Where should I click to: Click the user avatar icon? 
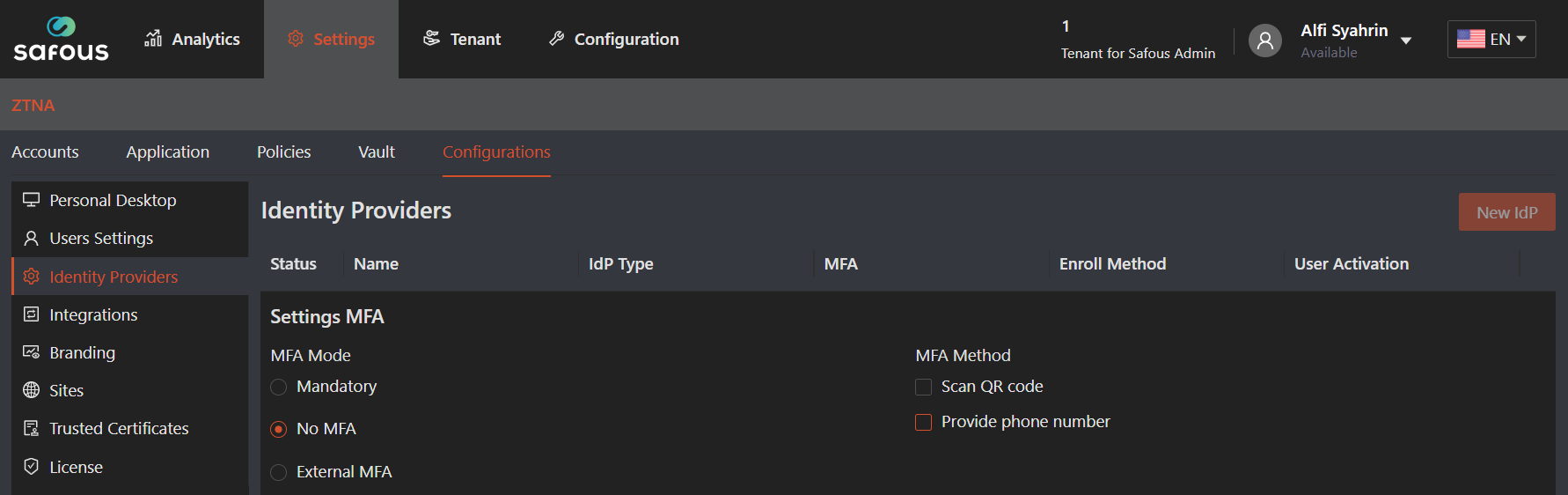pyautogui.click(x=1264, y=40)
